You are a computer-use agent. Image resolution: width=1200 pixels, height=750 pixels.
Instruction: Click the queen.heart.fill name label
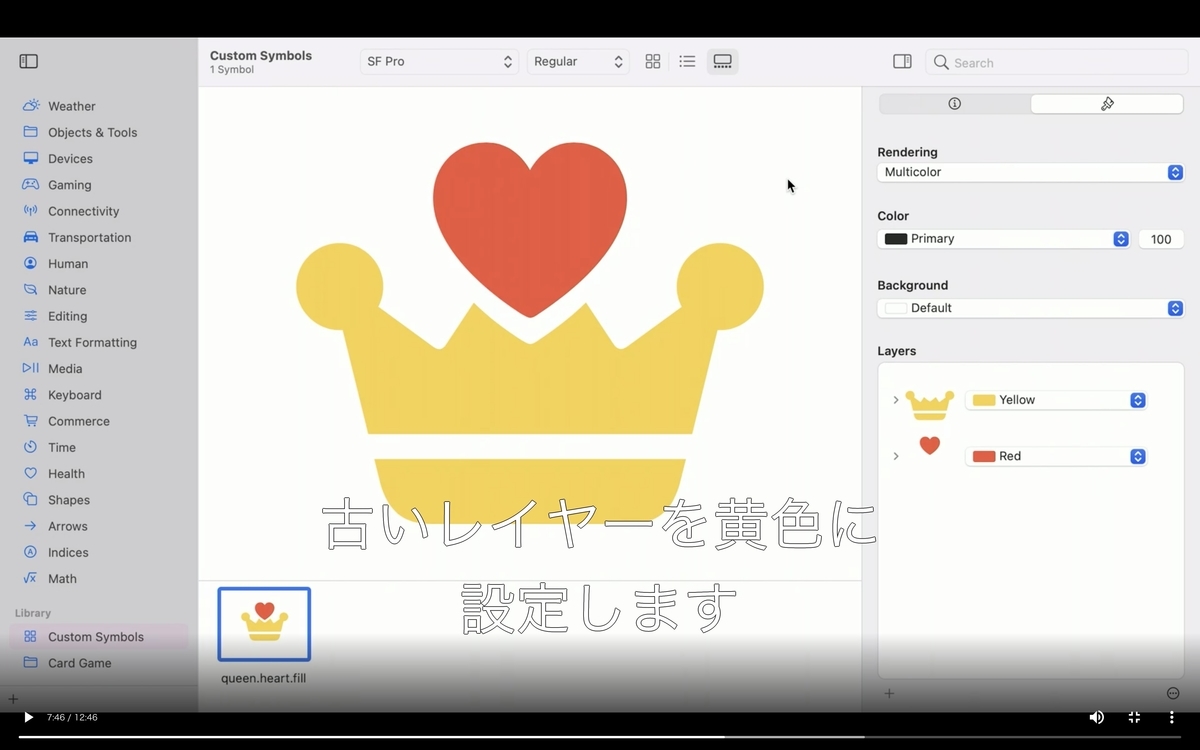pyautogui.click(x=264, y=678)
